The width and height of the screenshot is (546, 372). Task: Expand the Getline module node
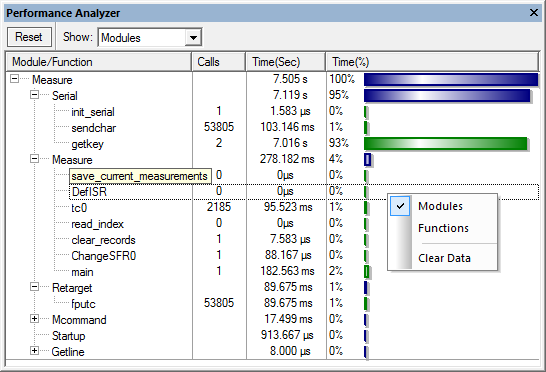click(x=34, y=351)
